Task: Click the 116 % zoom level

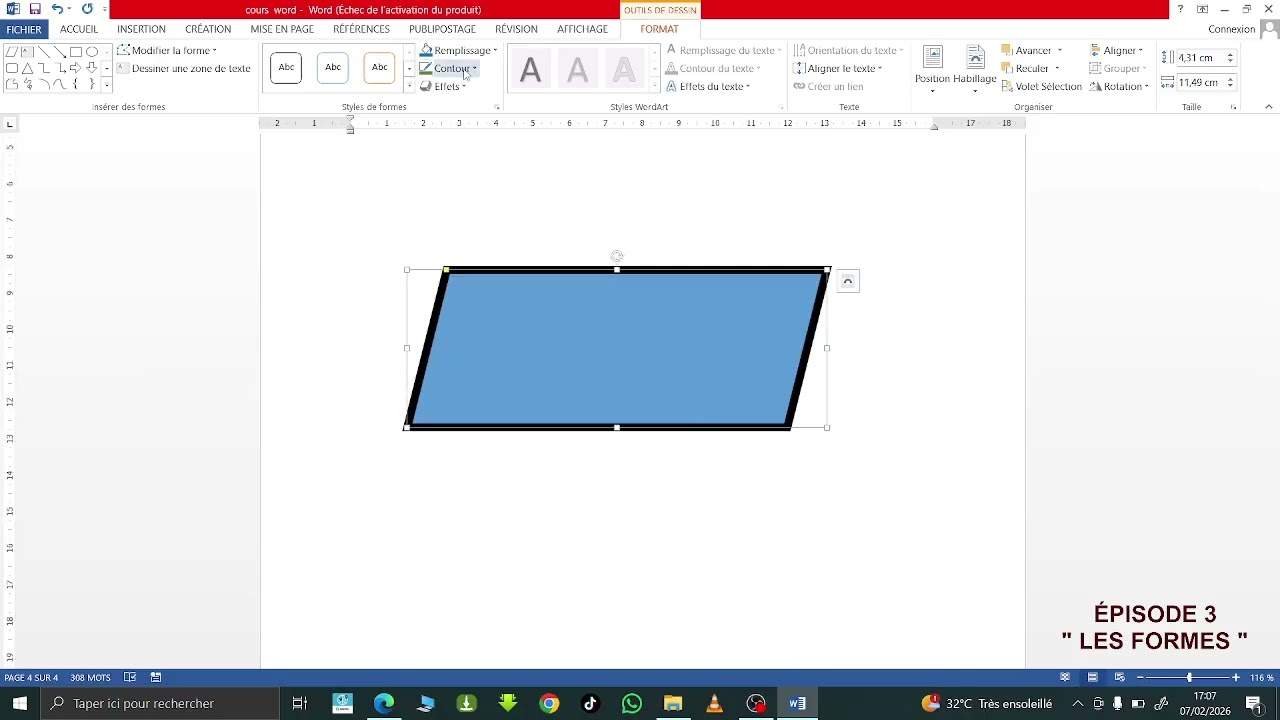Action: 1262,677
